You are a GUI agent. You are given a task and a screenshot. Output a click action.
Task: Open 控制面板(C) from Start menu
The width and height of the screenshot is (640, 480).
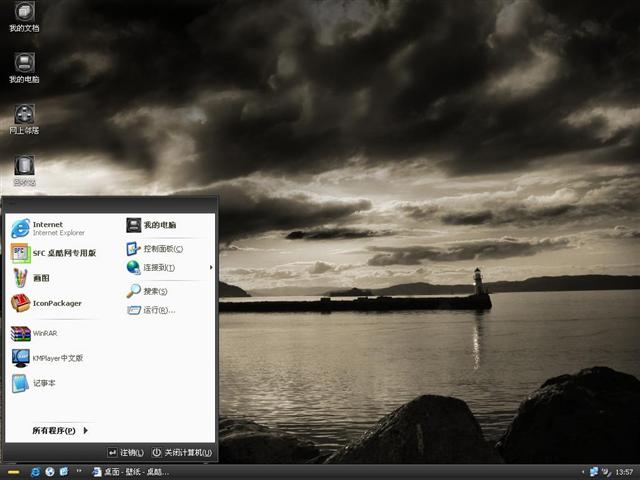click(x=158, y=248)
